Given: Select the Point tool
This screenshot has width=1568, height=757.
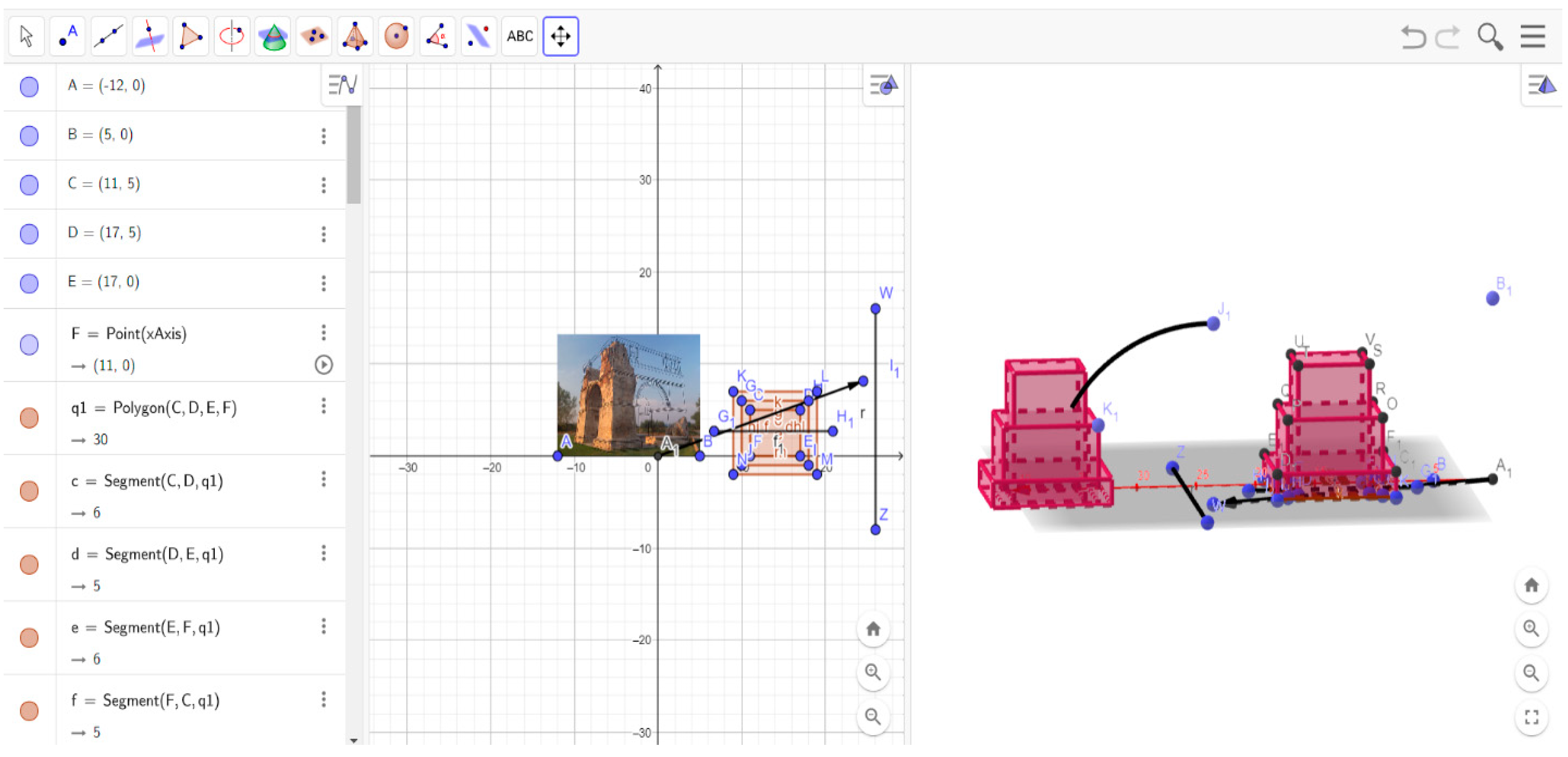Looking at the screenshot, I should point(67,36).
